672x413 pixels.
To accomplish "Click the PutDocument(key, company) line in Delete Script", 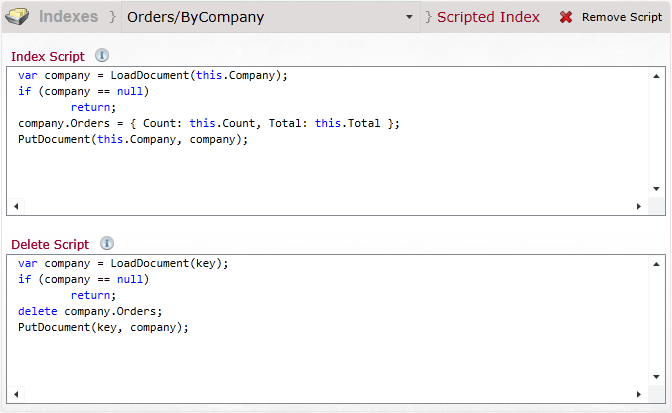I will (x=103, y=328).
